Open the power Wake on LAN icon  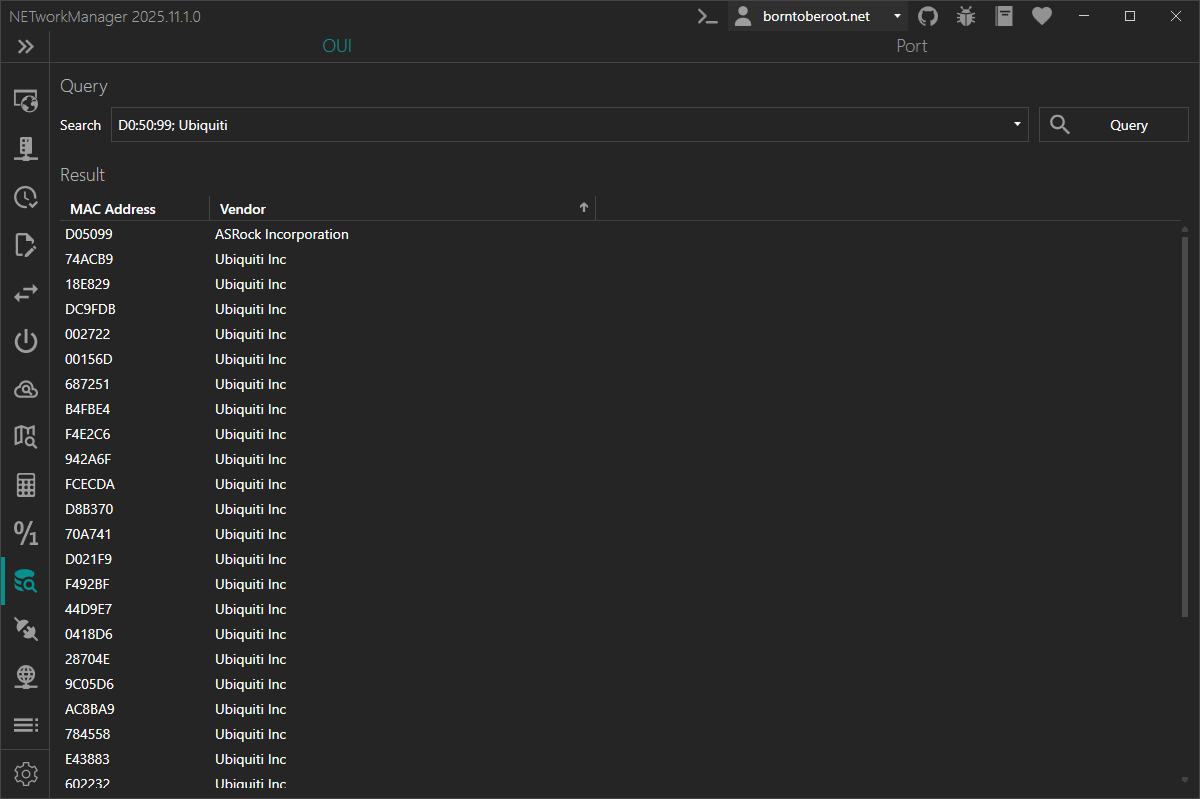(26, 341)
